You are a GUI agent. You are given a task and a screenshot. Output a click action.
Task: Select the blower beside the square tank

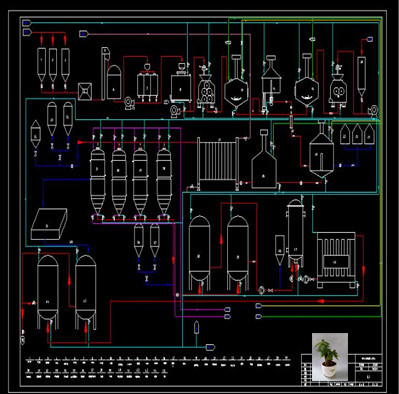175,111
